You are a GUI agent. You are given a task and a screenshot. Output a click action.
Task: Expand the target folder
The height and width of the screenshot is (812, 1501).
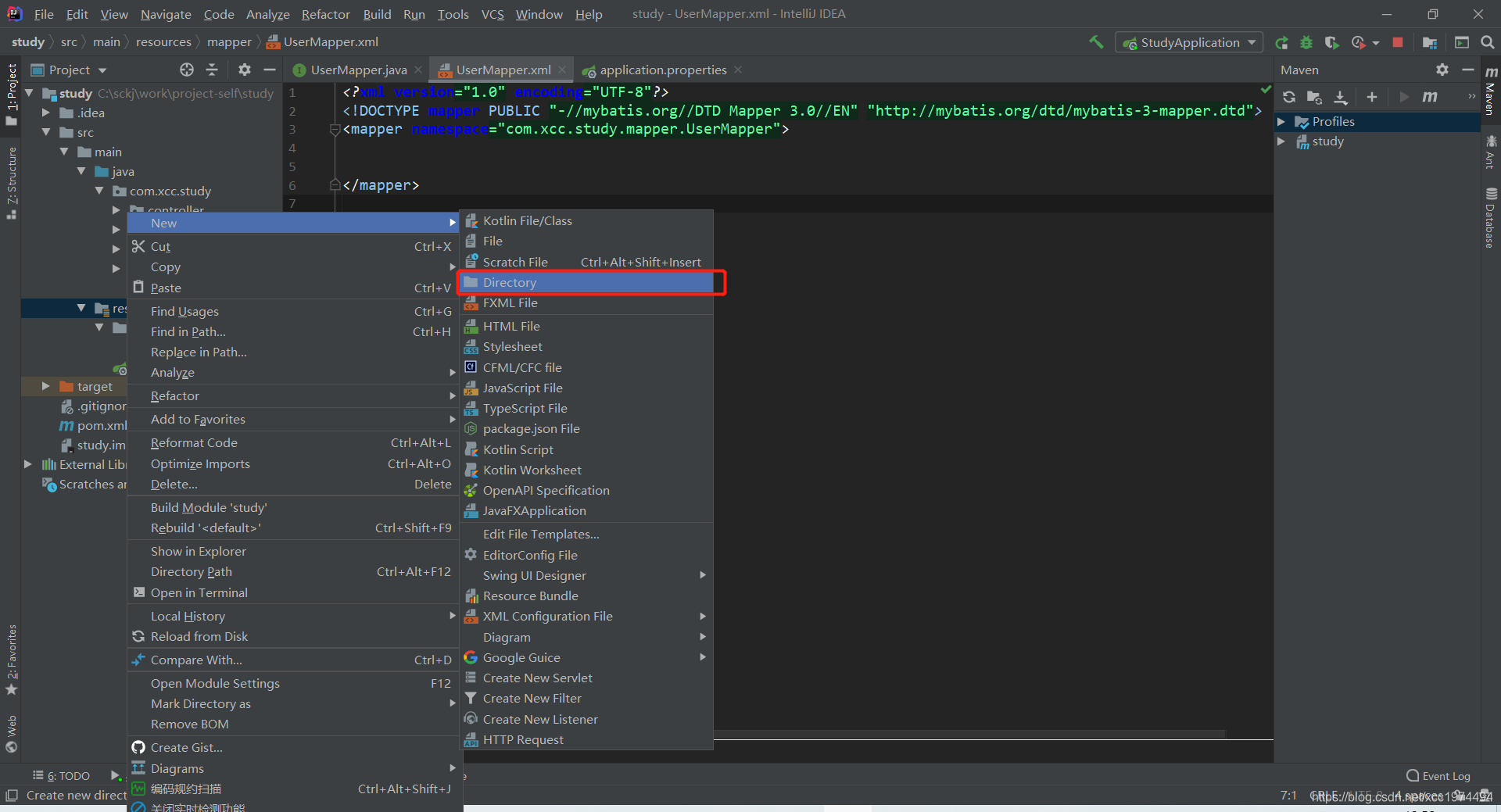(x=46, y=386)
